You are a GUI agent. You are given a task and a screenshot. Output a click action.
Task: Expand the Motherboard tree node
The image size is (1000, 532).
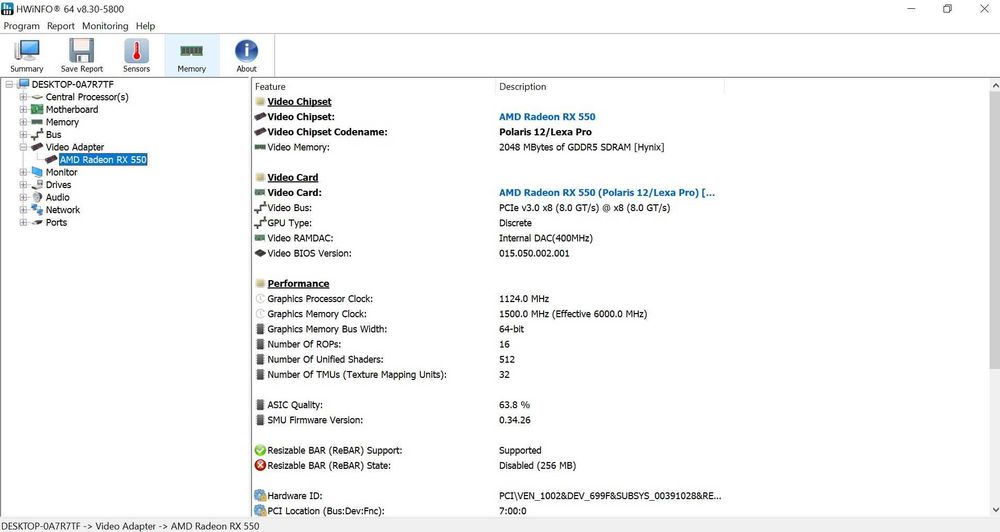point(24,110)
